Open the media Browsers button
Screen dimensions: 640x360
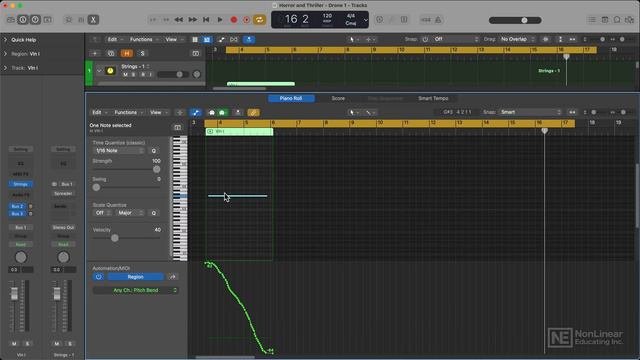click(630, 20)
